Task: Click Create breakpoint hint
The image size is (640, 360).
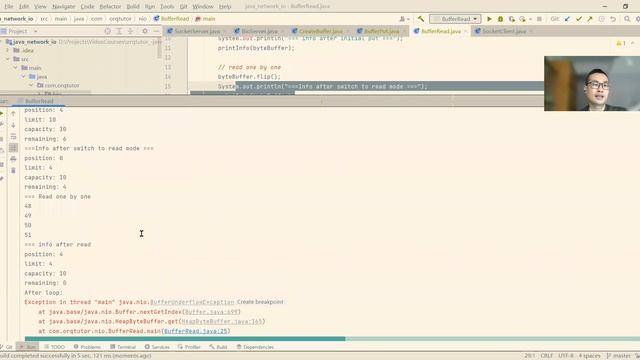Action: [x=260, y=302]
